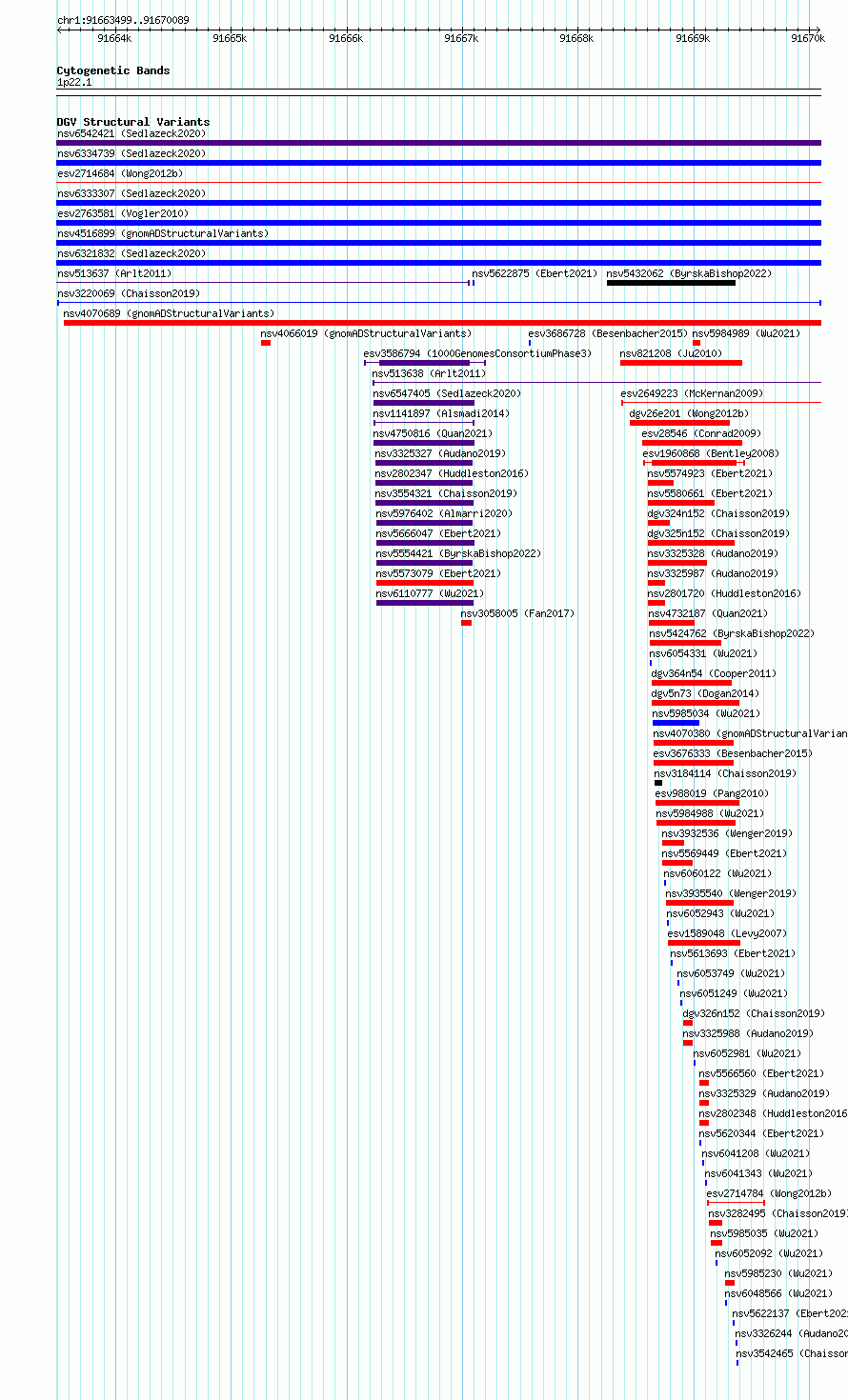Click esv1960868 (Bentley2008) label

click(711, 454)
